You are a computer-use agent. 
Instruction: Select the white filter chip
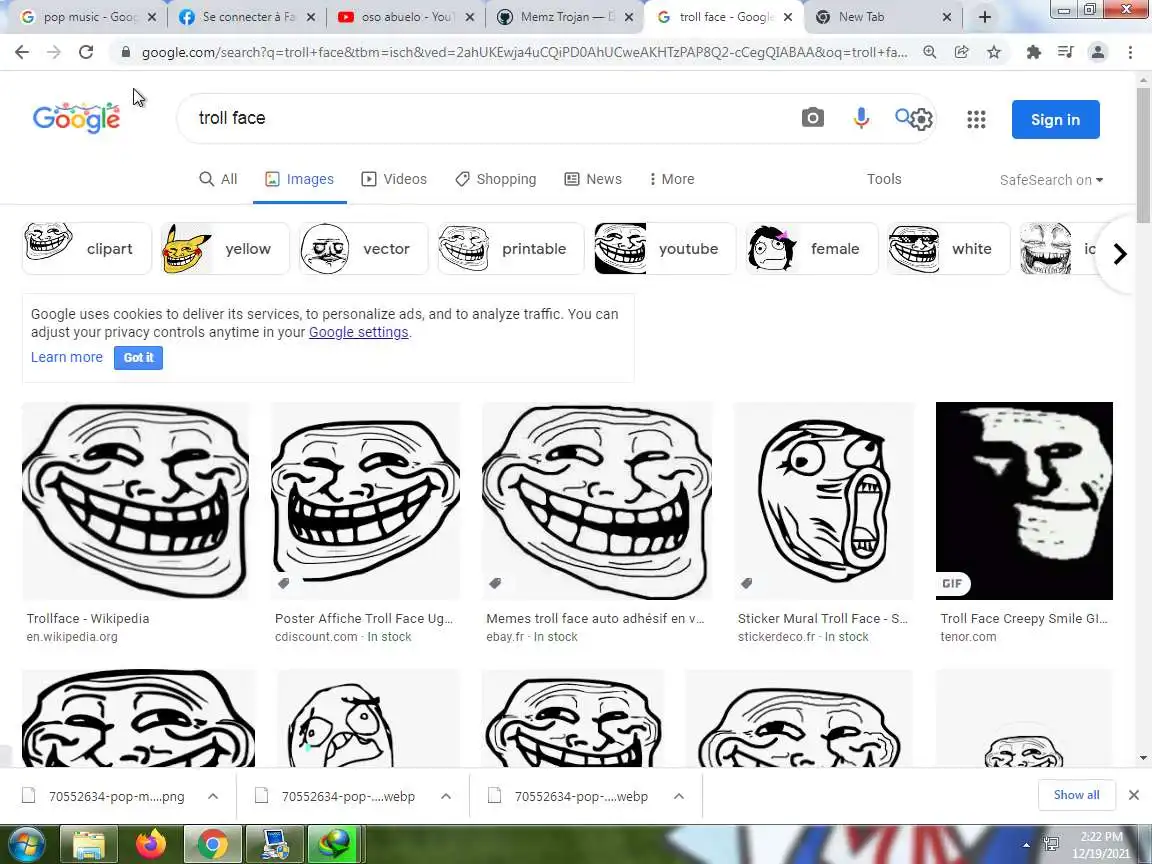[948, 248]
